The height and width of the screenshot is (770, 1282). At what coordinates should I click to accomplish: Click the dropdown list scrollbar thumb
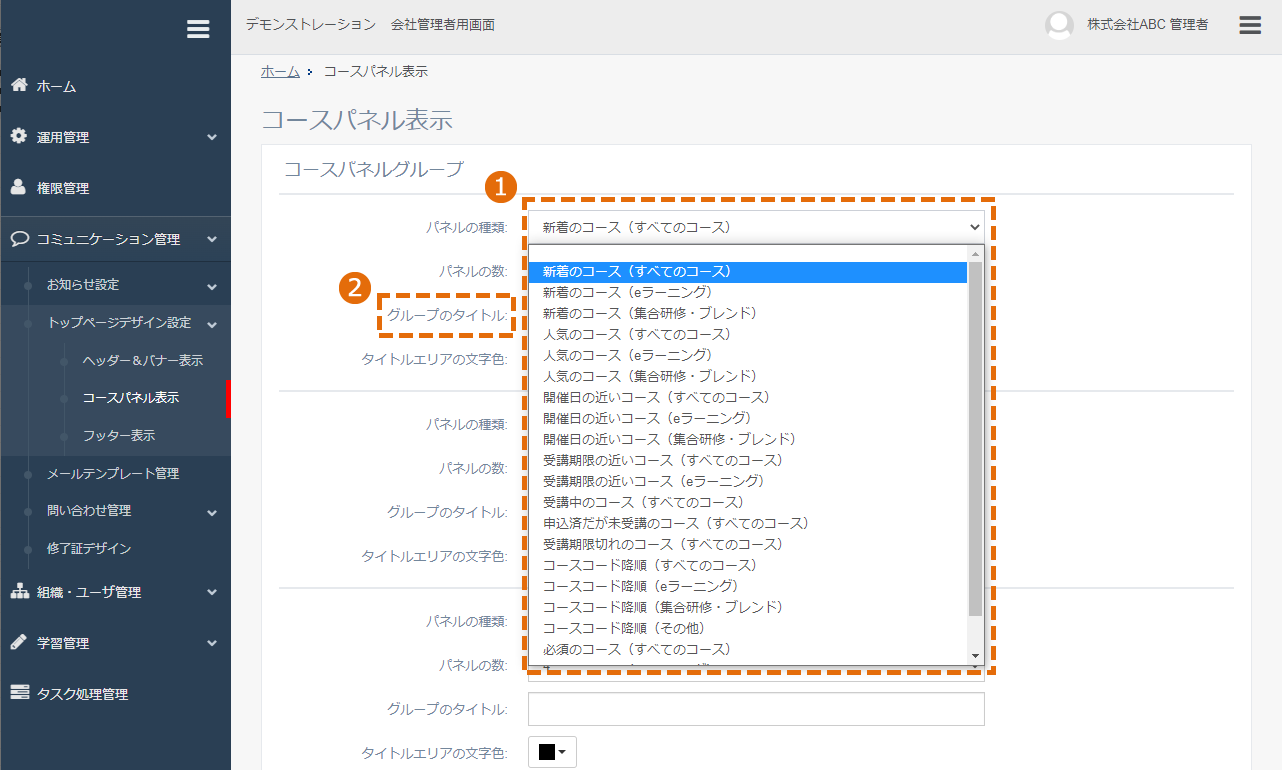(x=976, y=439)
